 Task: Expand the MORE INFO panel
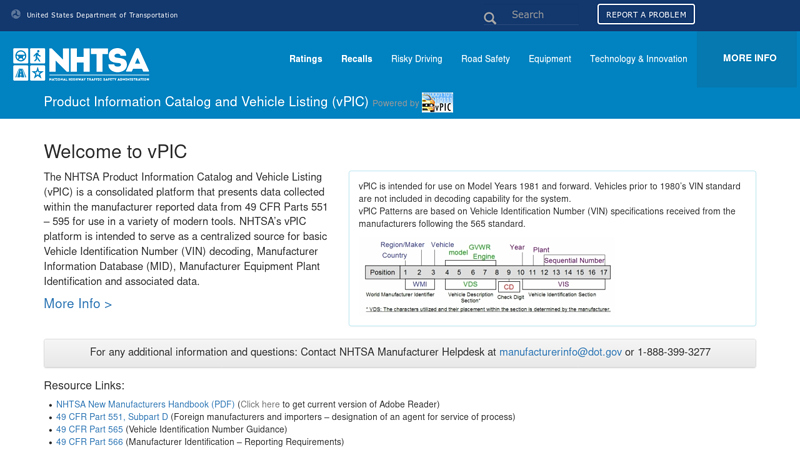(749, 58)
